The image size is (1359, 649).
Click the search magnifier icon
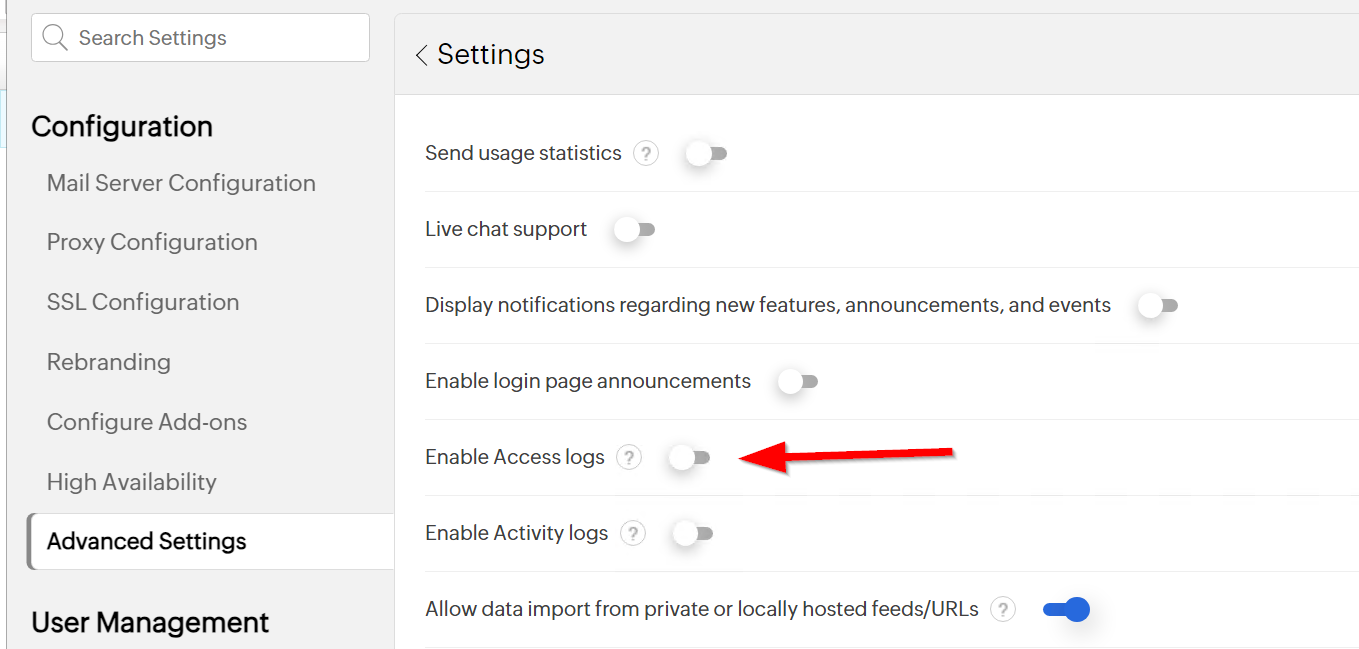coord(56,38)
